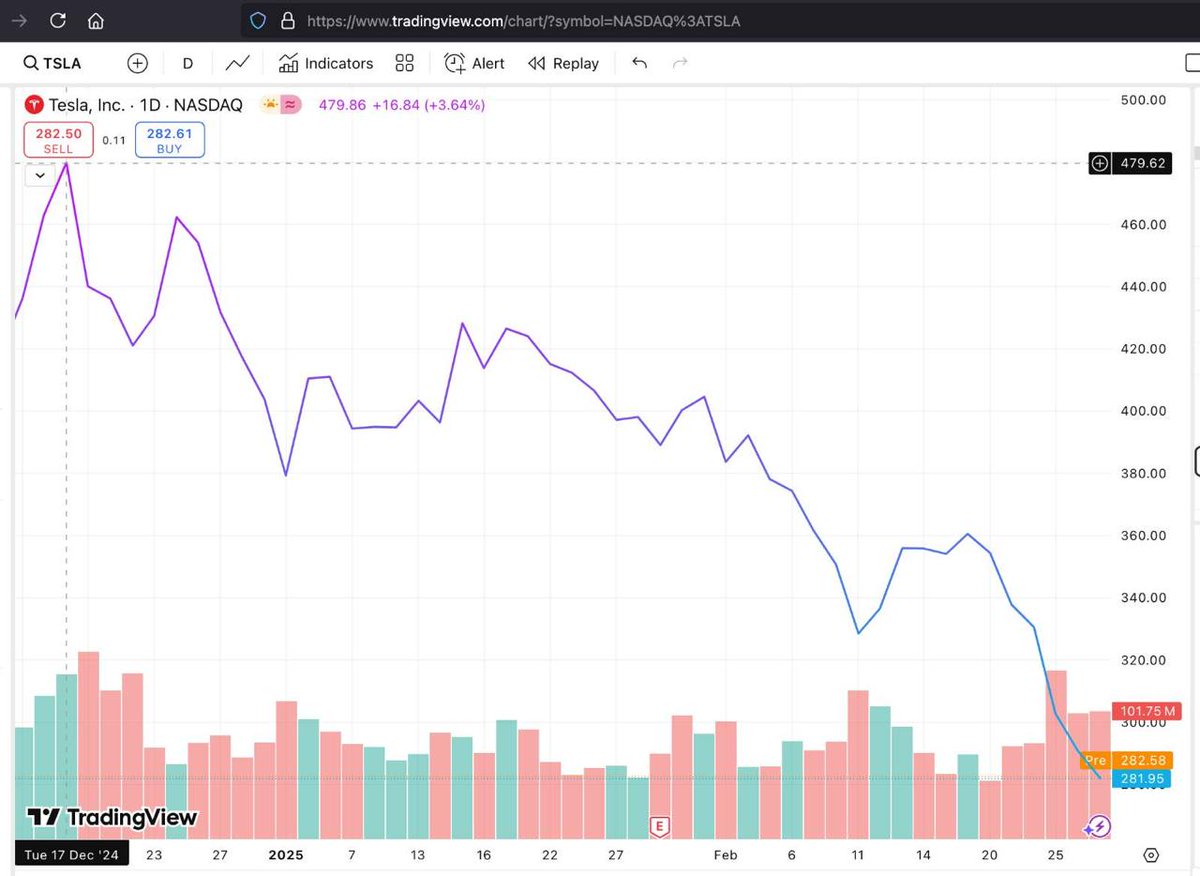Click the Feb axis label
Image resolution: width=1200 pixels, height=876 pixels.
tap(726, 855)
